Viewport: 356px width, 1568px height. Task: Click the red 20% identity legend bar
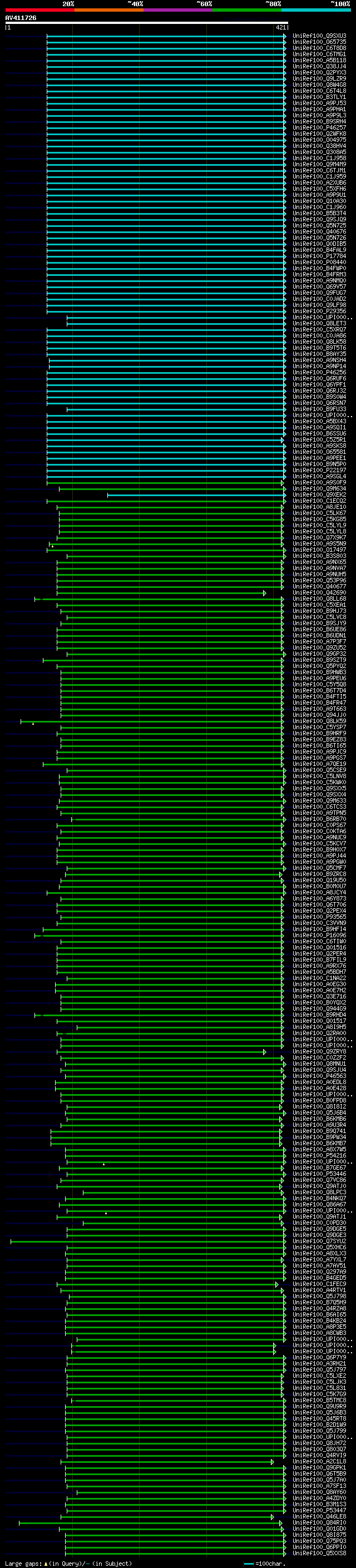tap(39, 10)
